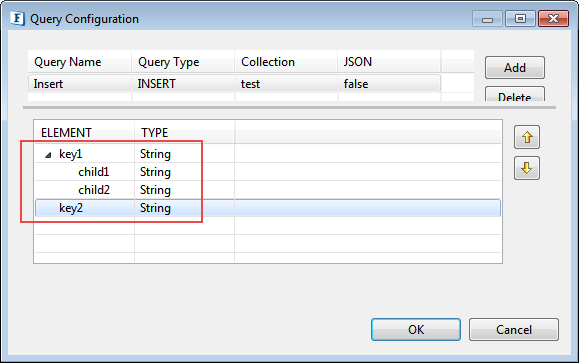Select the key1 element row
The height and width of the screenshot is (363, 579).
click(x=268, y=154)
